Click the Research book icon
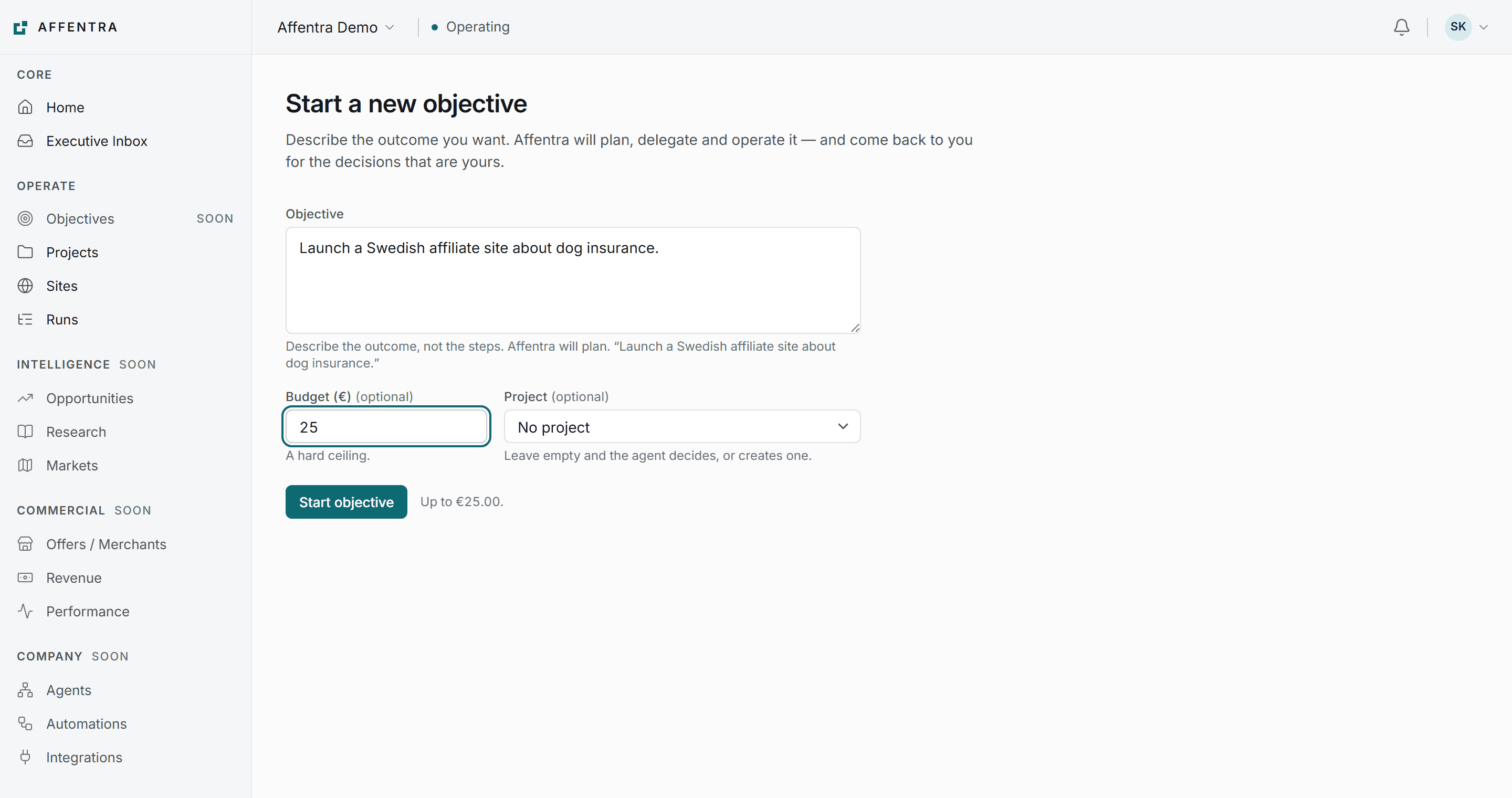Image resolution: width=1512 pixels, height=798 pixels. click(x=25, y=431)
